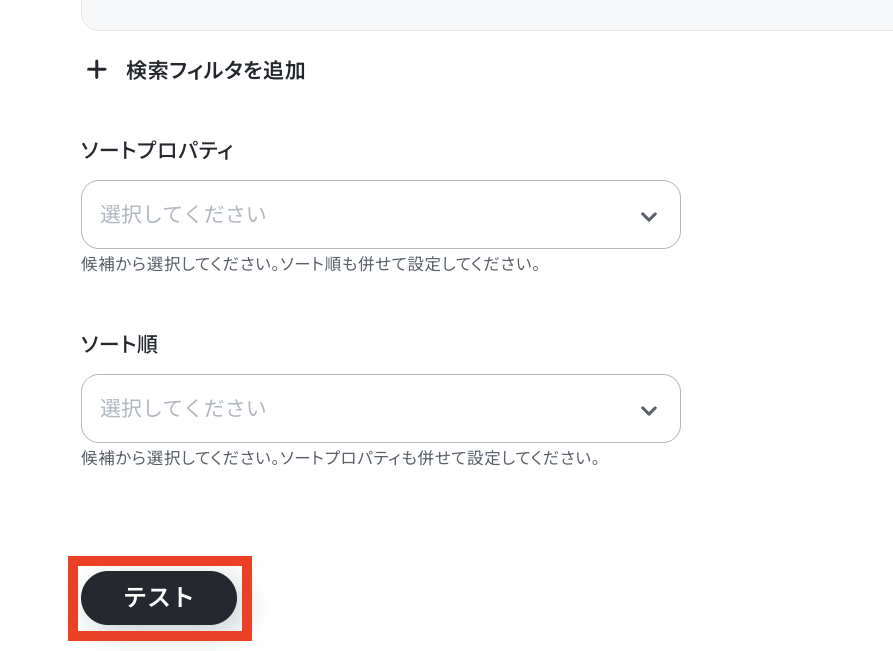
Task: Select the 選択してください placeholder under ソートプロパティ
Action: pos(183,214)
